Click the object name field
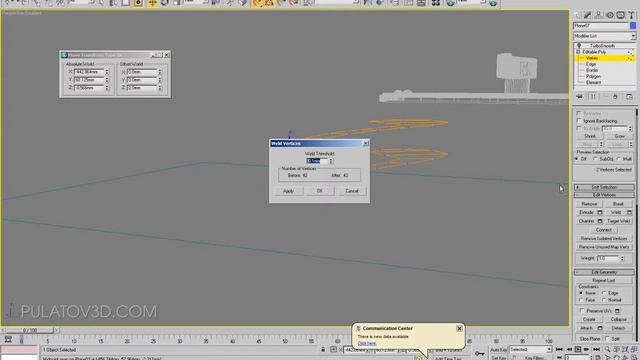Viewport: 640px width, 360px height. (x=601, y=26)
